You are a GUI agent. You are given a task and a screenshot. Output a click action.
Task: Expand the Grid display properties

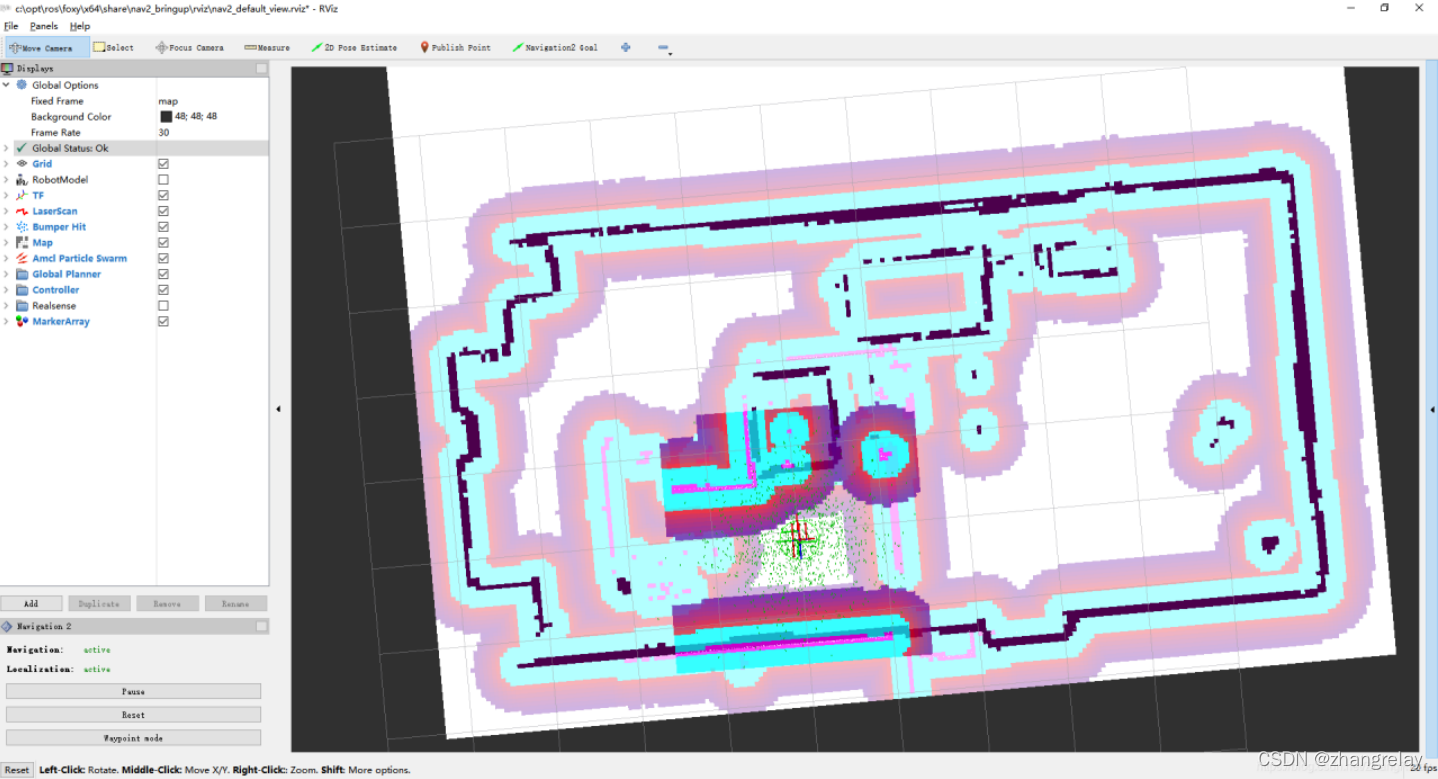(6, 164)
